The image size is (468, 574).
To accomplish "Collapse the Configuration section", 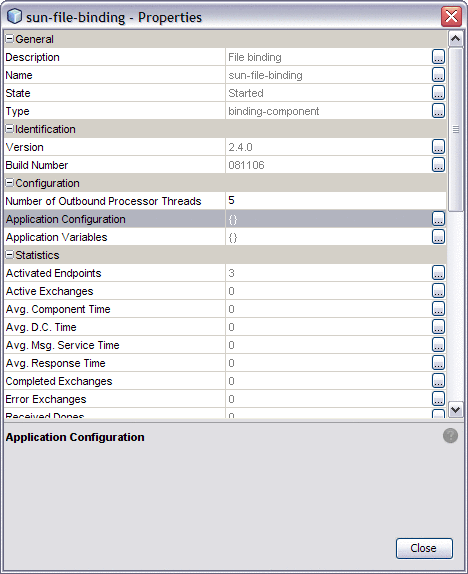I will [x=10, y=182].
